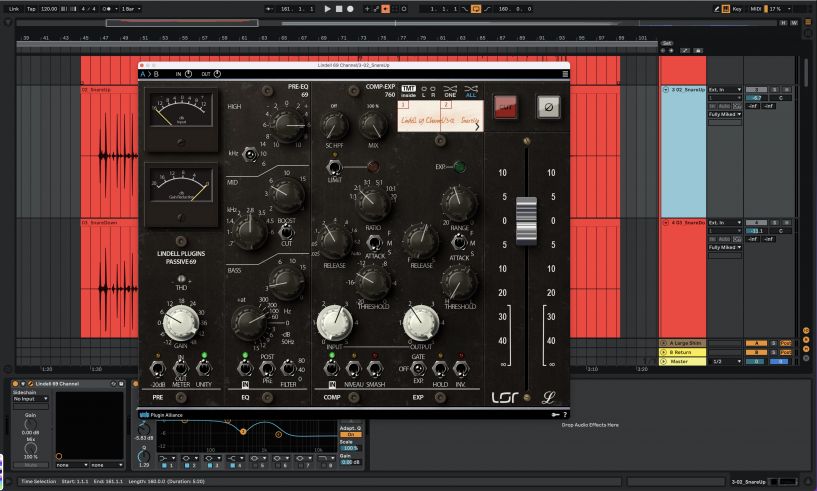Disable EQ Eight band 2 checkbox
Screen dimensions: 817x491
pyautogui.click(x=187, y=465)
